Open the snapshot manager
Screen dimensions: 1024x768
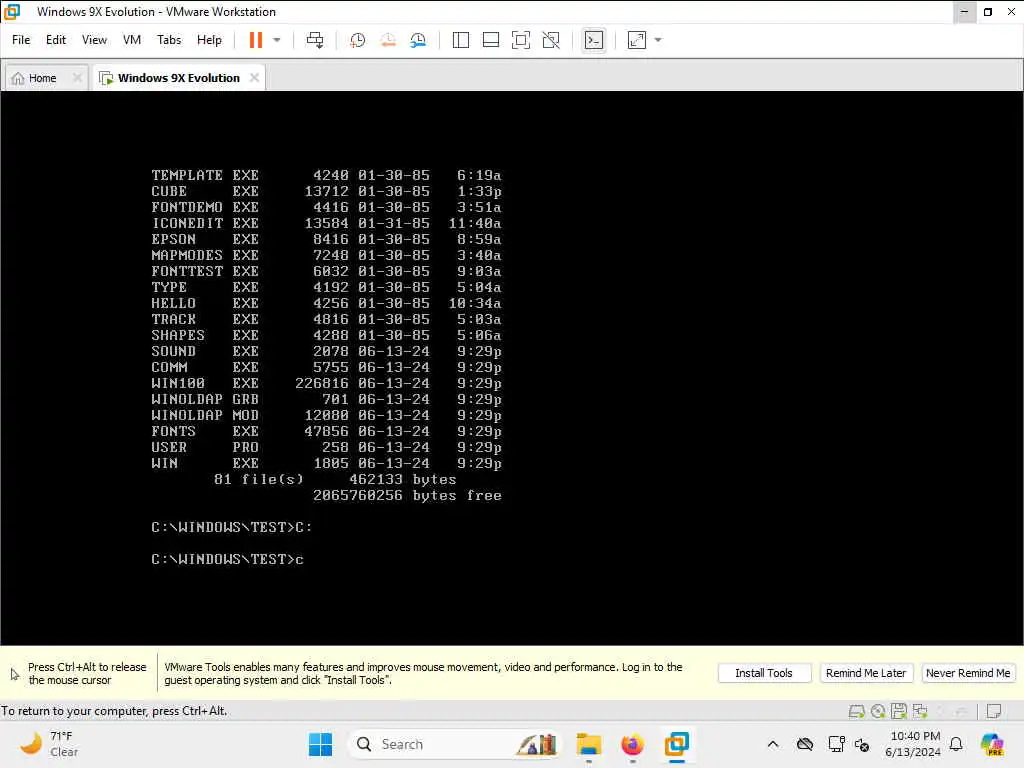coord(418,40)
